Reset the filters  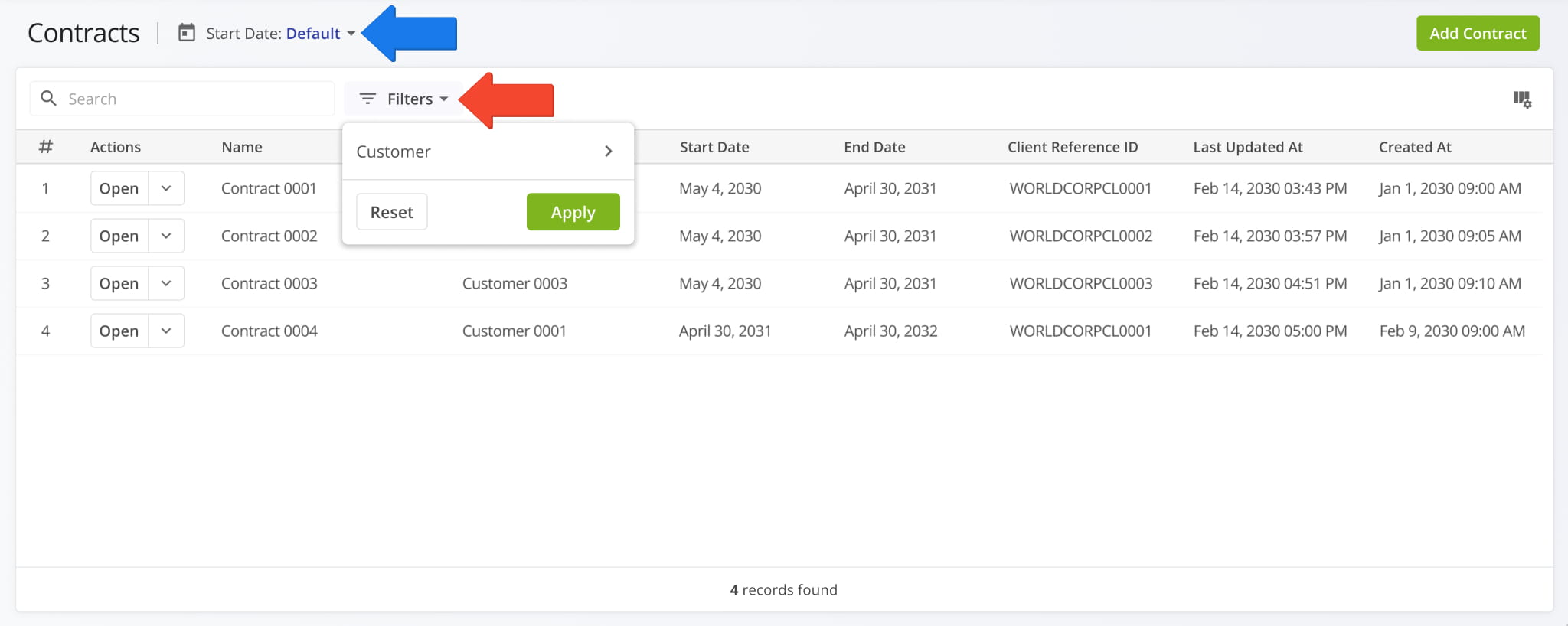point(391,212)
